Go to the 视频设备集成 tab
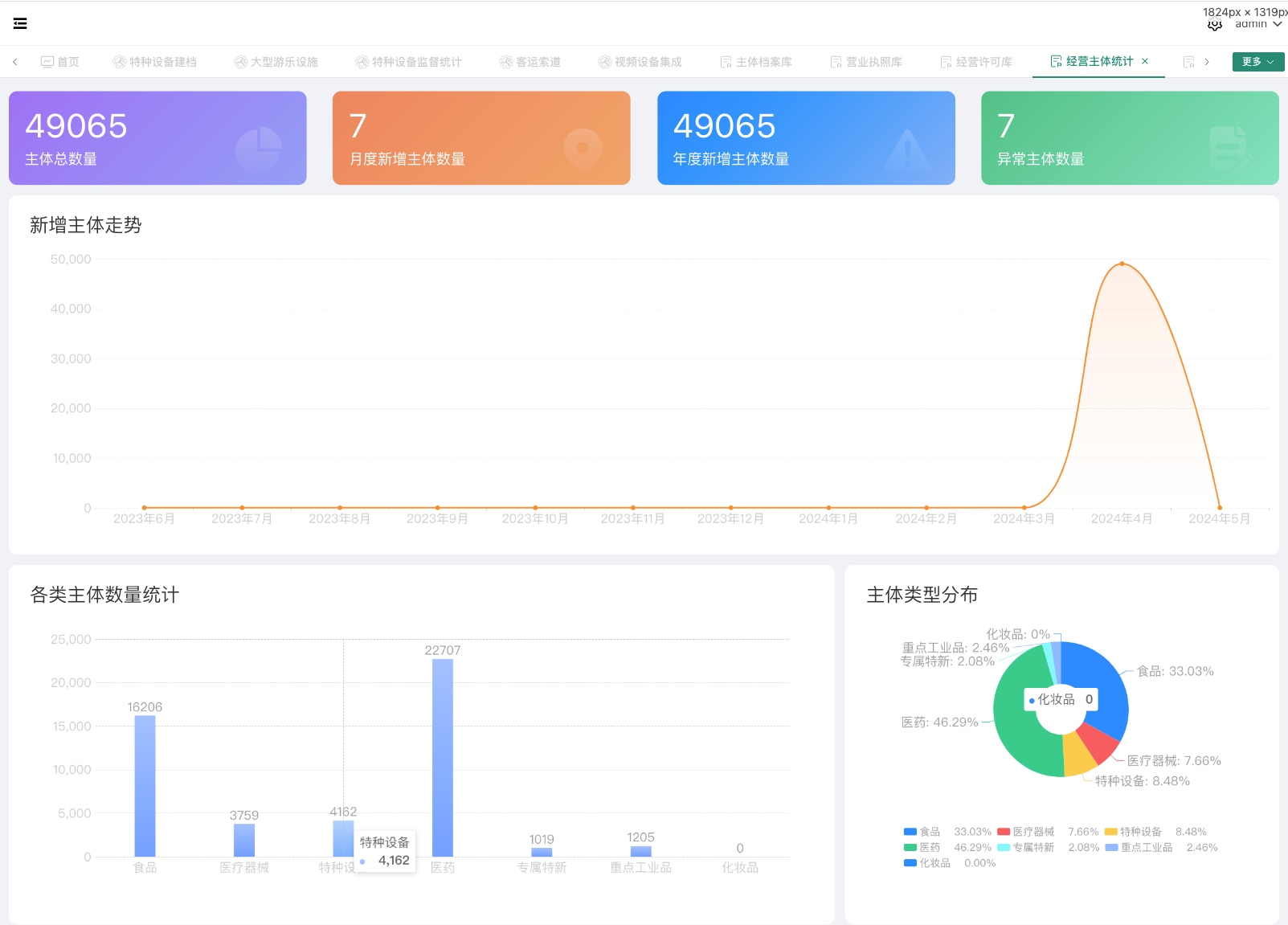This screenshot has width=1288, height=925. tap(640, 62)
